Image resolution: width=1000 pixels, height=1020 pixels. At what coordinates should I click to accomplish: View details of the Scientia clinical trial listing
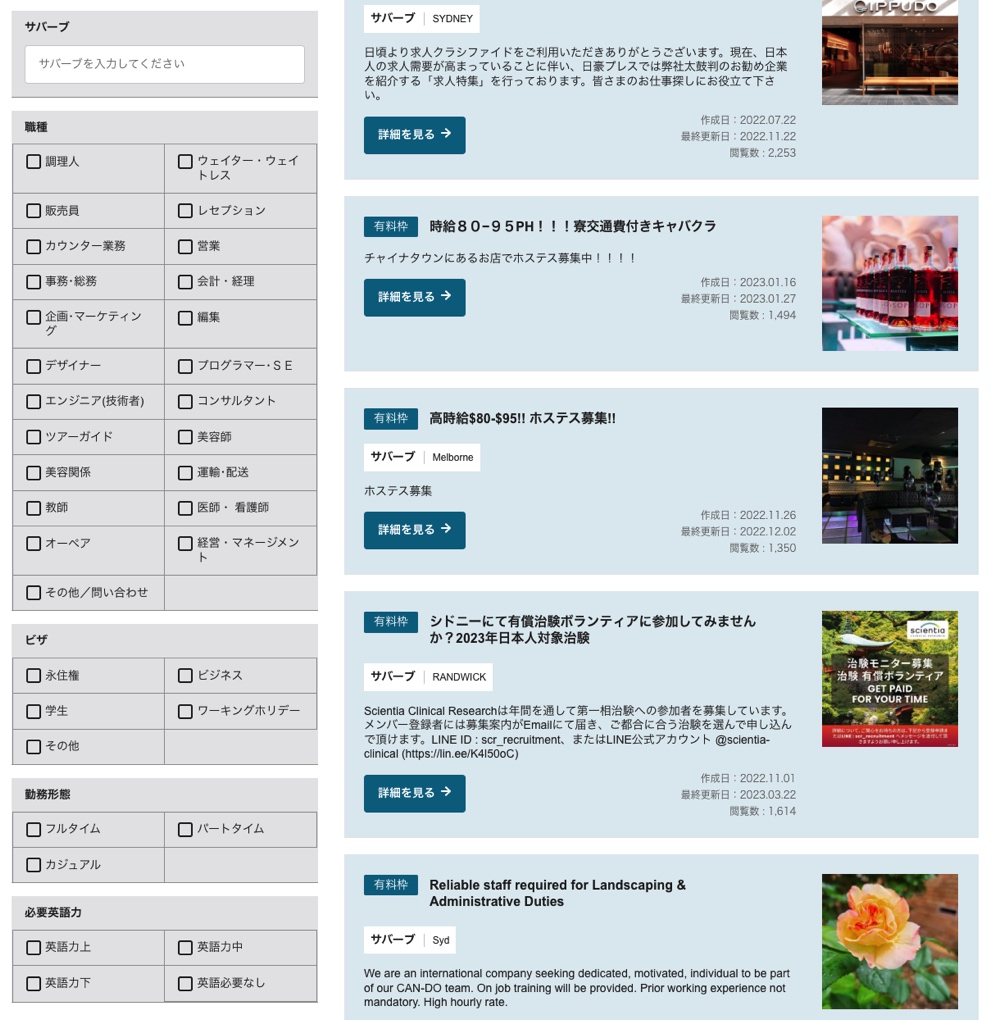(x=414, y=793)
